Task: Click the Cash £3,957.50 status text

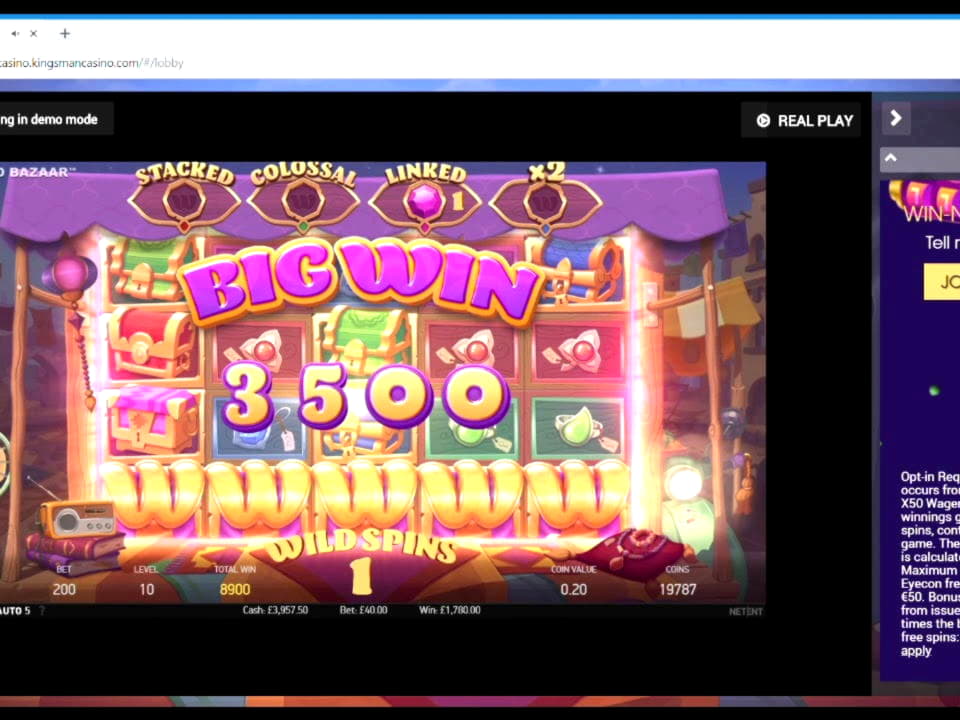Action: (x=275, y=610)
